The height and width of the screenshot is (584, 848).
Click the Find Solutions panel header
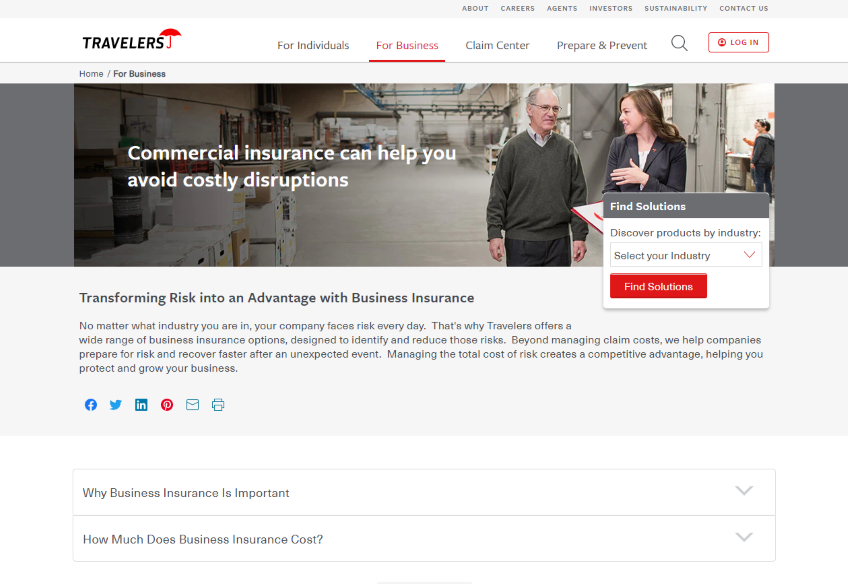[x=686, y=206]
